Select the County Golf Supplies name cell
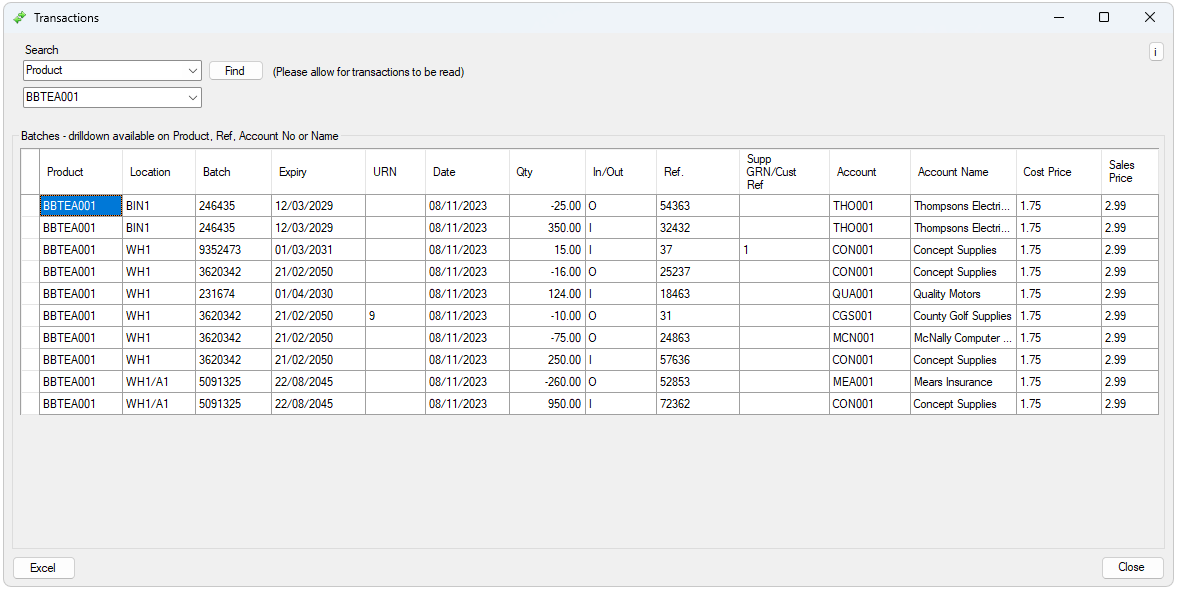The width and height of the screenshot is (1178, 591). click(x=961, y=316)
